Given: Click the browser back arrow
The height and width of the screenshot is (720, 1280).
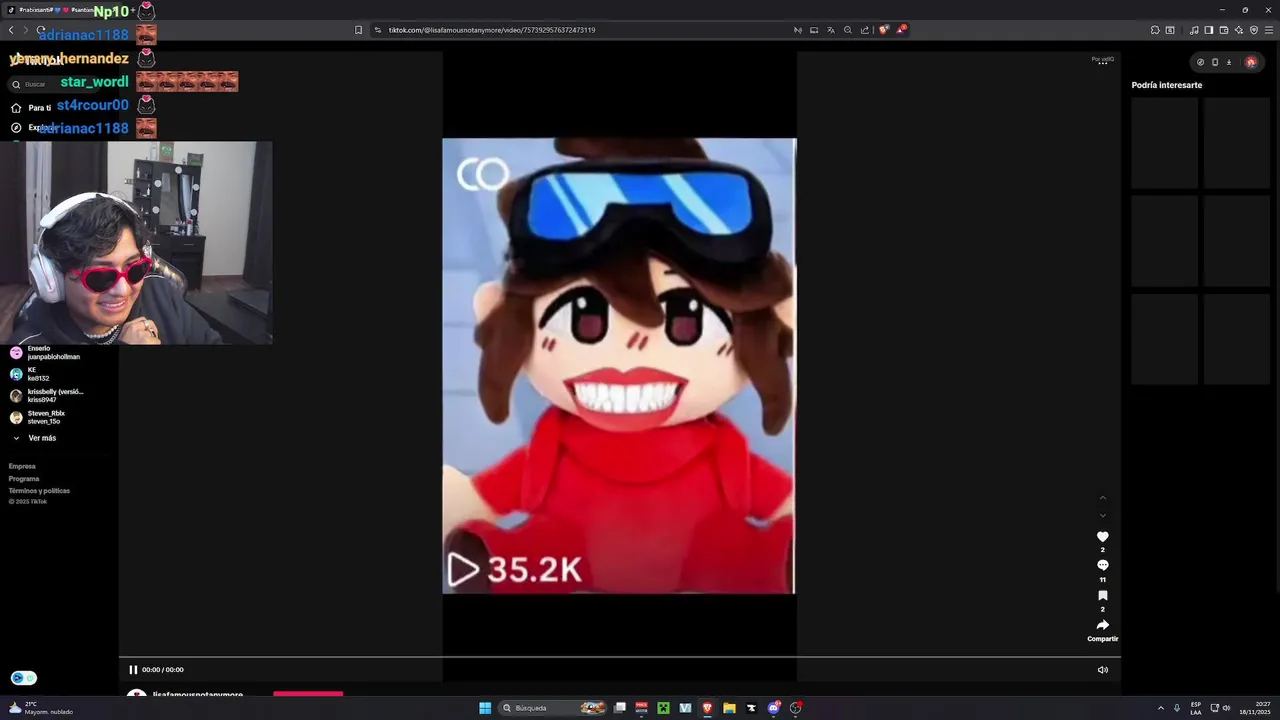Looking at the screenshot, I should tap(11, 30).
